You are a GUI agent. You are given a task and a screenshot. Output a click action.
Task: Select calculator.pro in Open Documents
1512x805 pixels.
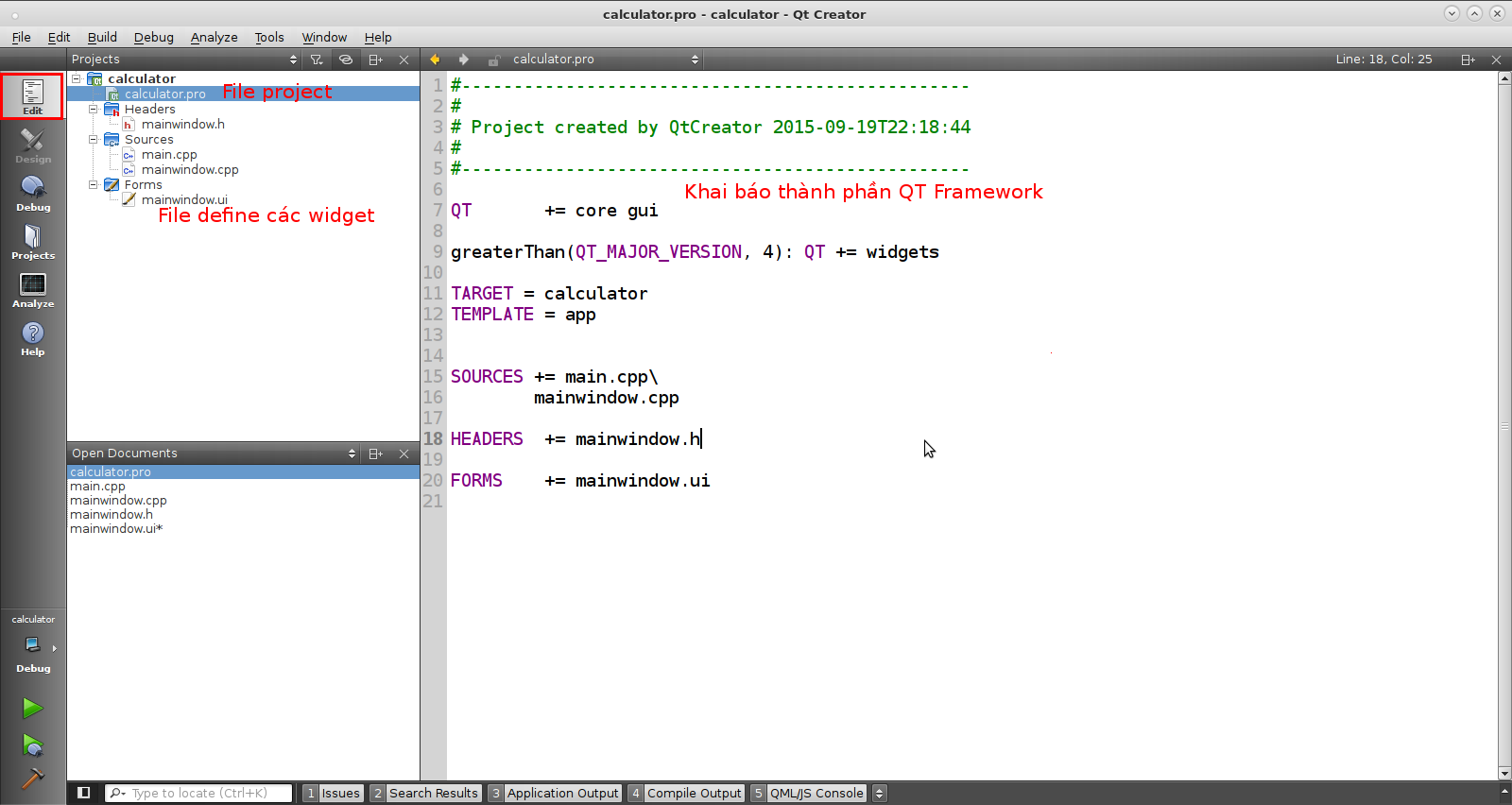click(x=111, y=471)
